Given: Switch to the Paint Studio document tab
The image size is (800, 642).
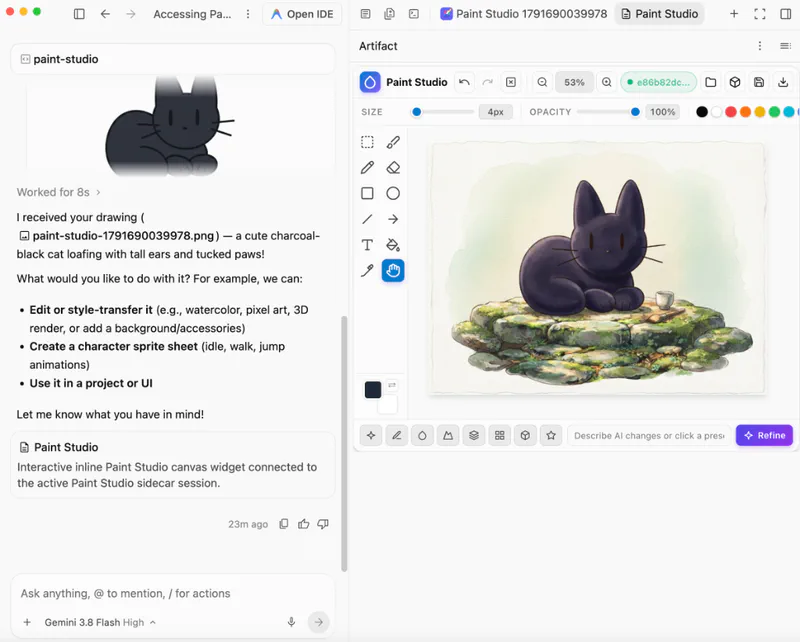Looking at the screenshot, I should [660, 14].
